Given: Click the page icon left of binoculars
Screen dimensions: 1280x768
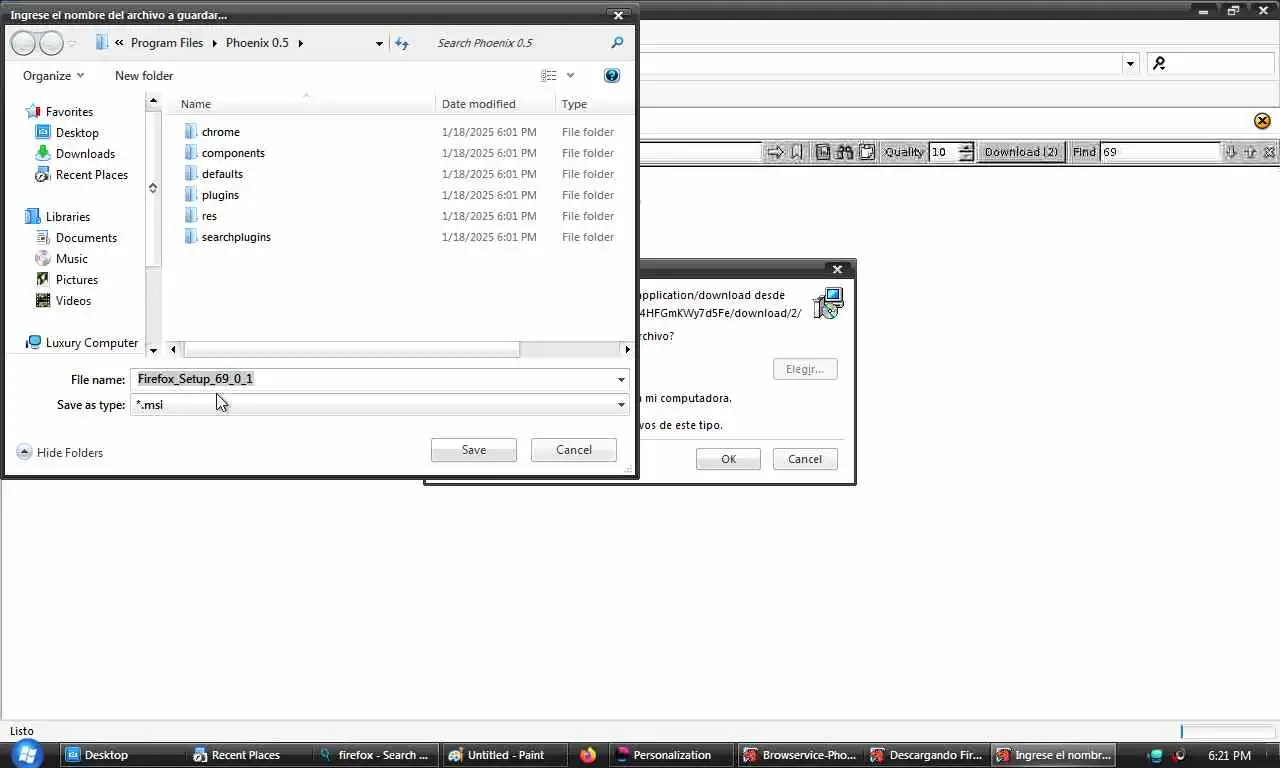Looking at the screenshot, I should [823, 152].
